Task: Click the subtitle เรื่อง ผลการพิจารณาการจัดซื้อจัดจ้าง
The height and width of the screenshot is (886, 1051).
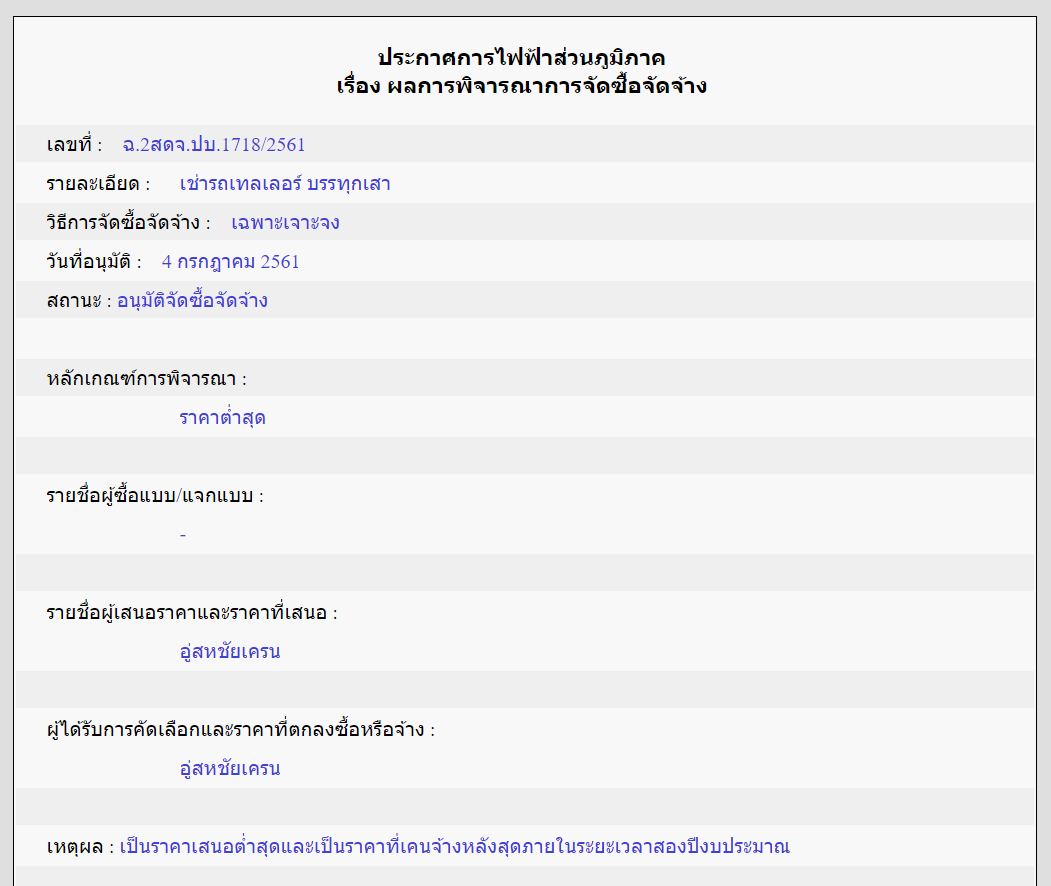Action: click(521, 86)
